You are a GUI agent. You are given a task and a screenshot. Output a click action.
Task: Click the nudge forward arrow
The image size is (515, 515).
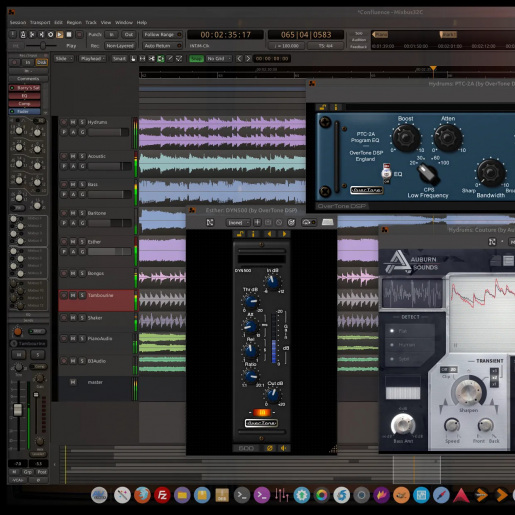(248, 59)
